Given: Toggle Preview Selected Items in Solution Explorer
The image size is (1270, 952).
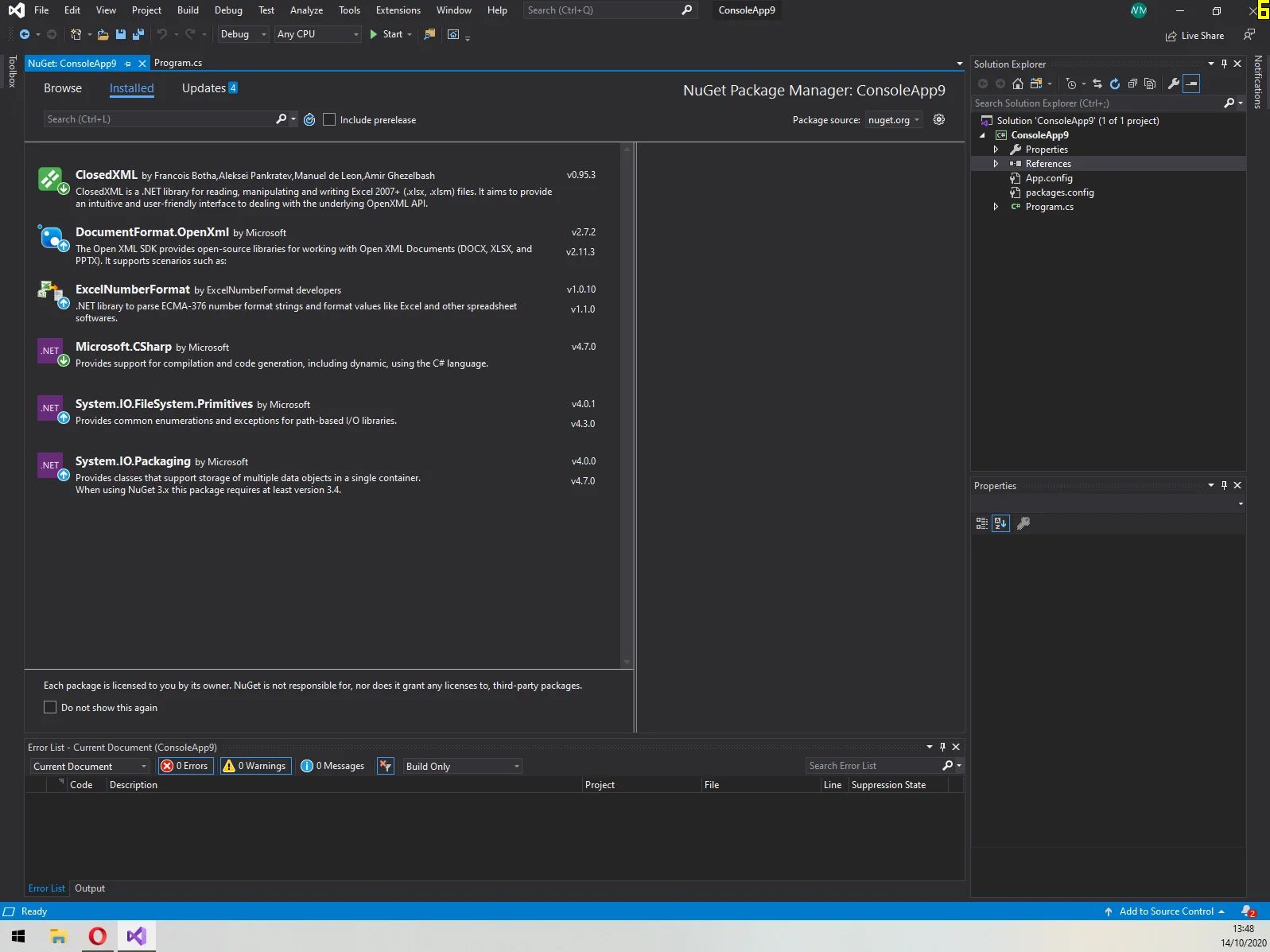Looking at the screenshot, I should 1191,84.
